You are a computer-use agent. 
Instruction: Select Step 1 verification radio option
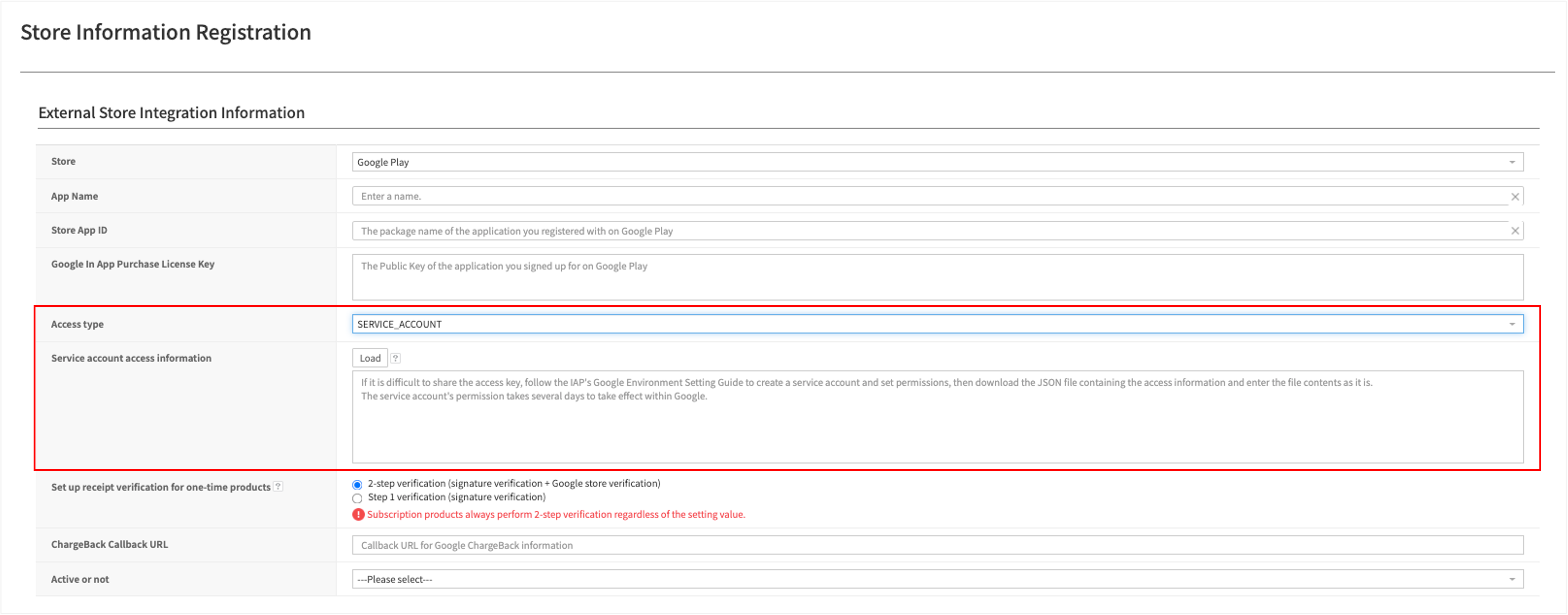point(357,499)
